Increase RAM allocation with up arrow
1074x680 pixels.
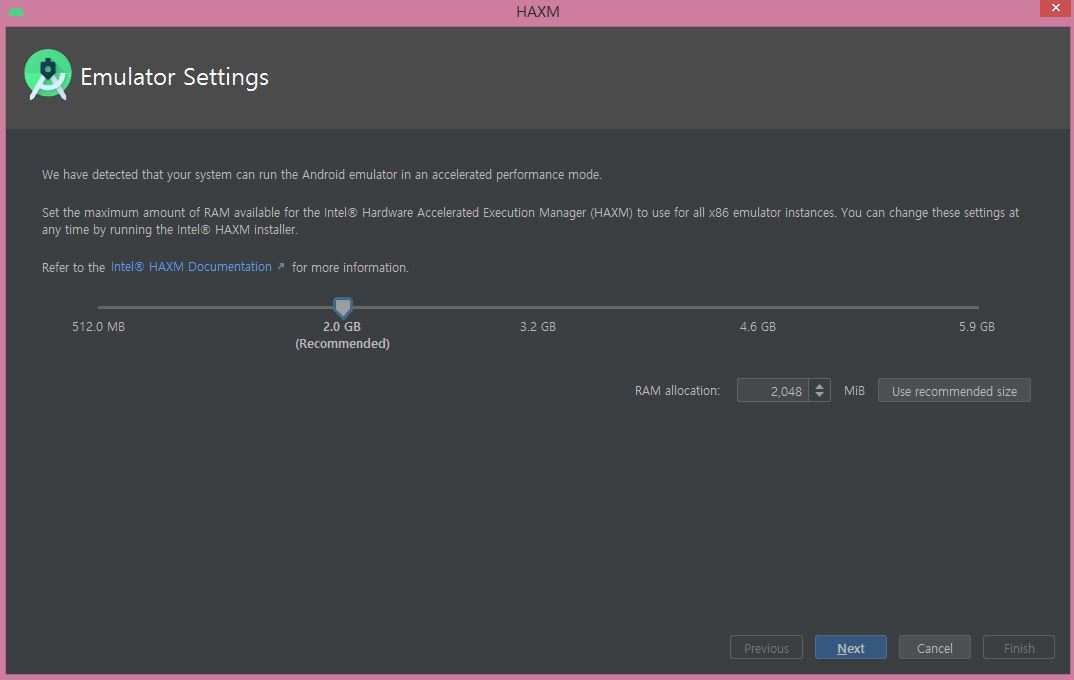pyautogui.click(x=819, y=386)
